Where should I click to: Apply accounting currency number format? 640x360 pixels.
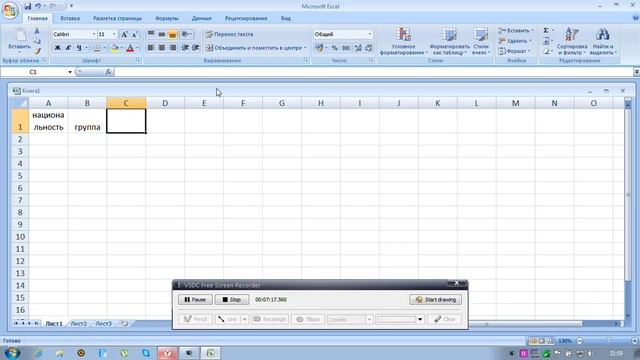pos(319,48)
